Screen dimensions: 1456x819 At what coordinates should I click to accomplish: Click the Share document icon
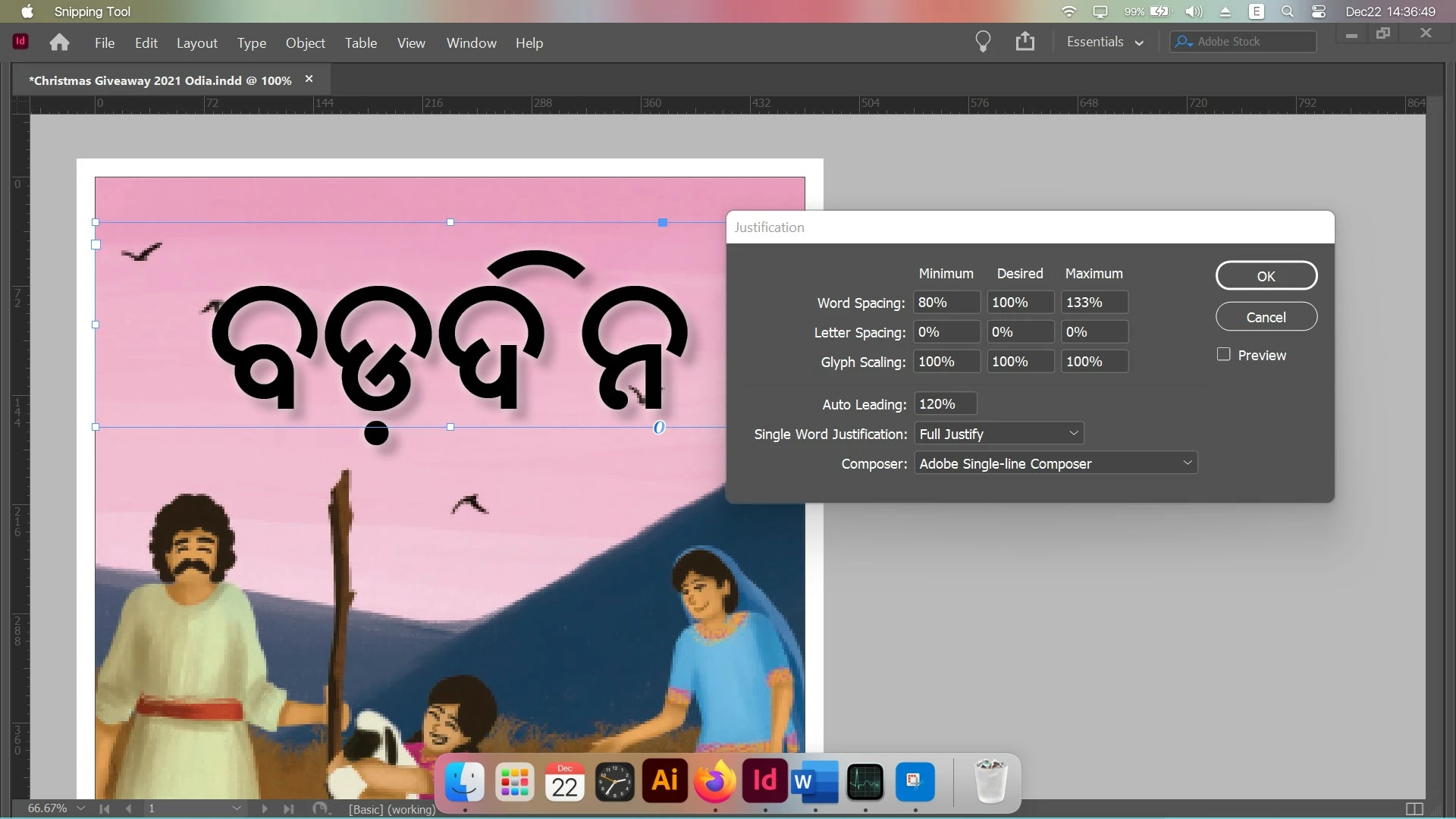(1025, 42)
